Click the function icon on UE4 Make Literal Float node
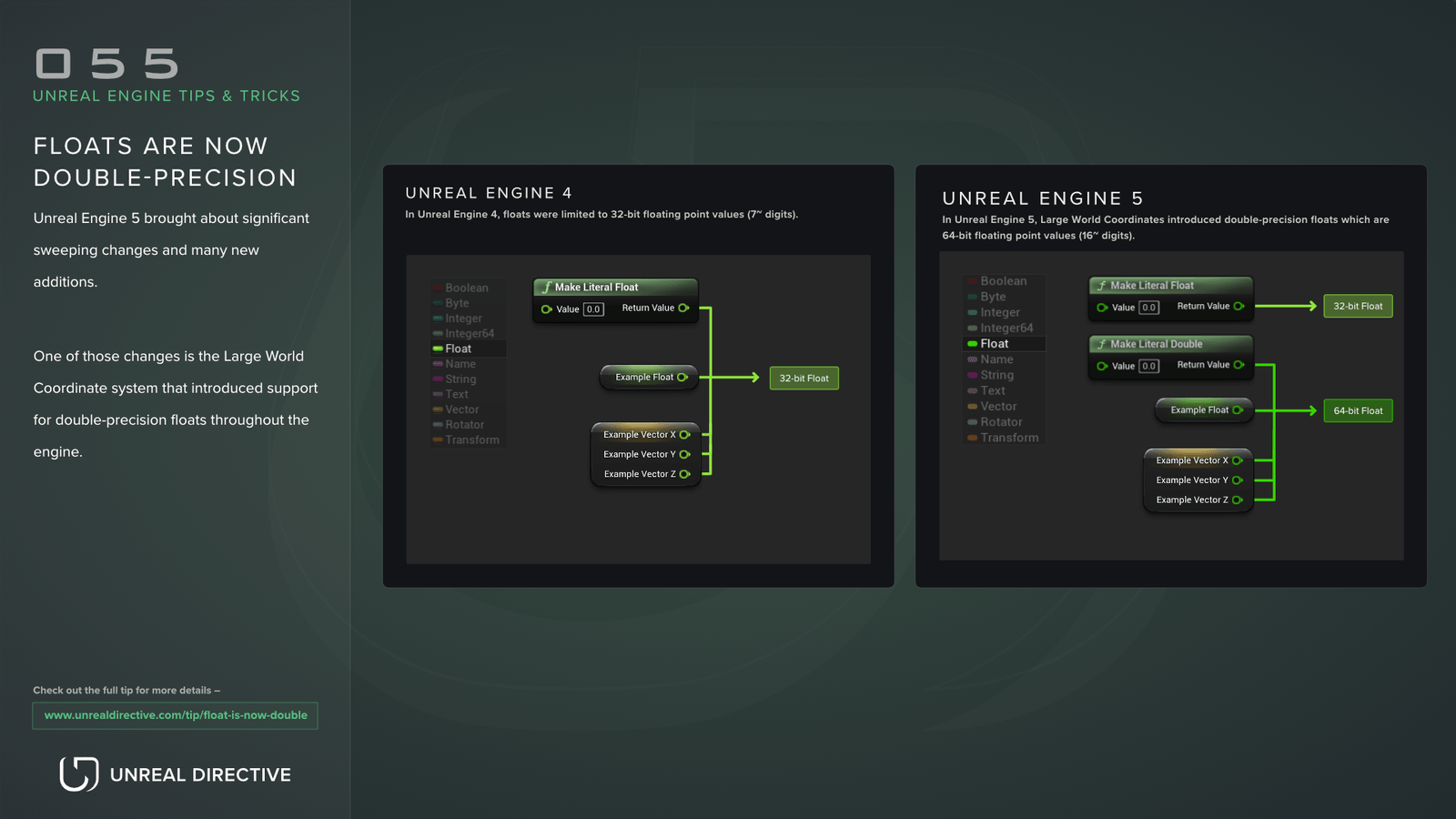 [547, 286]
